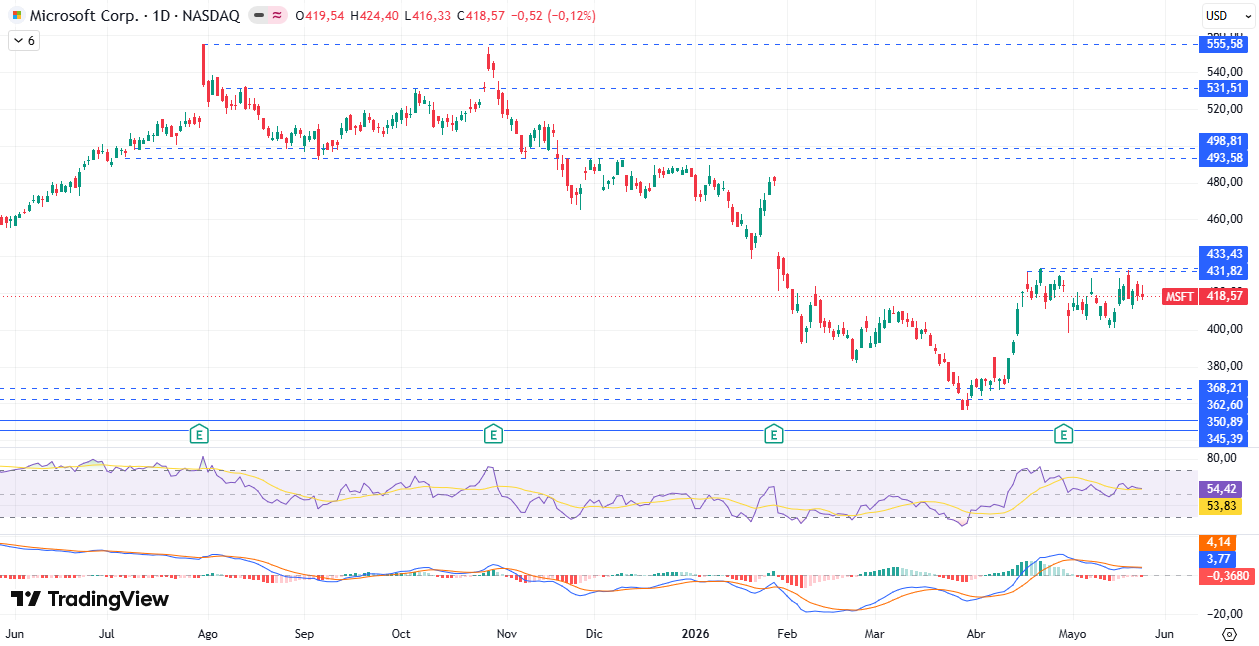Click the open price value O419,54

coord(321,16)
